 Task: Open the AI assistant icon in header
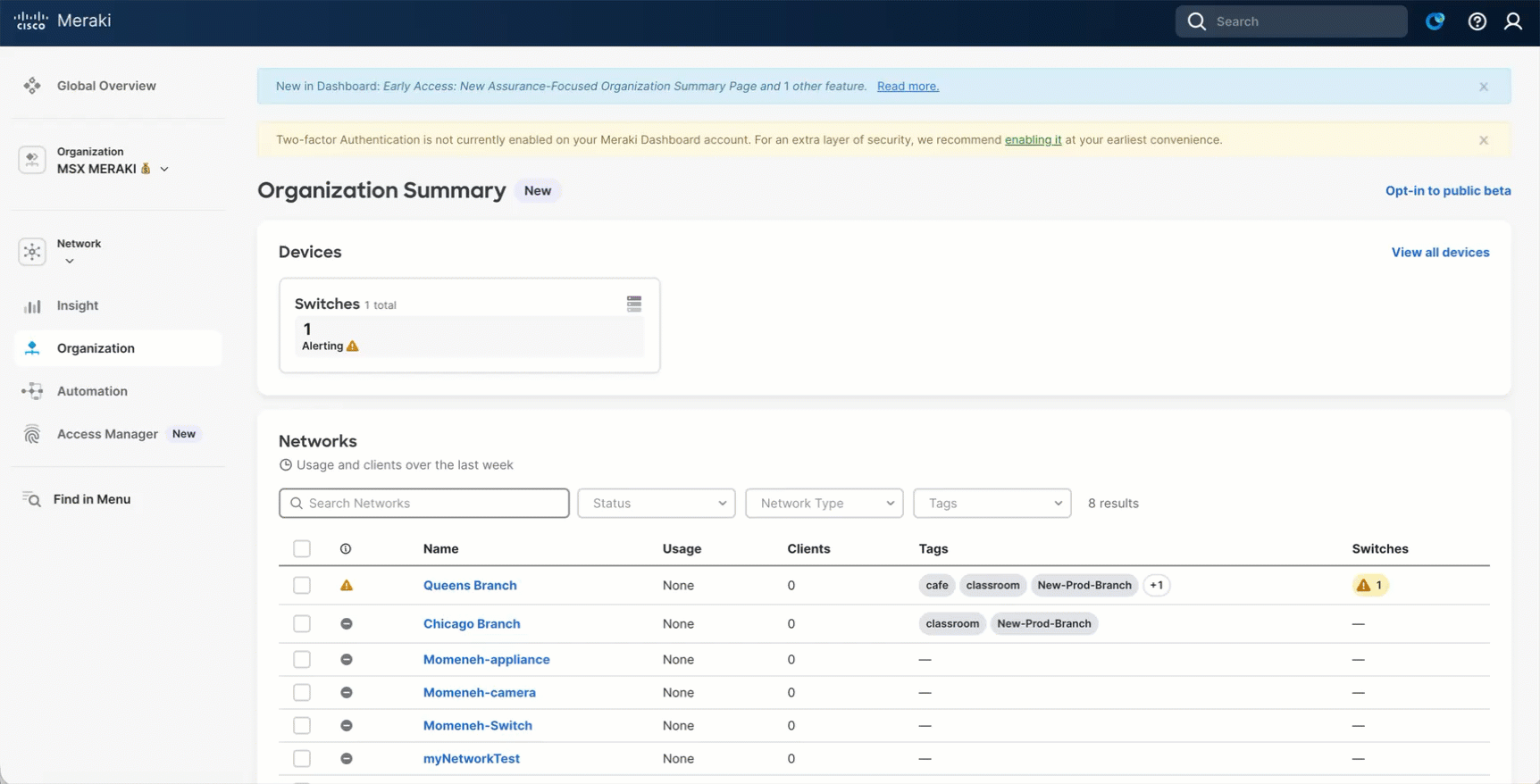(1435, 21)
